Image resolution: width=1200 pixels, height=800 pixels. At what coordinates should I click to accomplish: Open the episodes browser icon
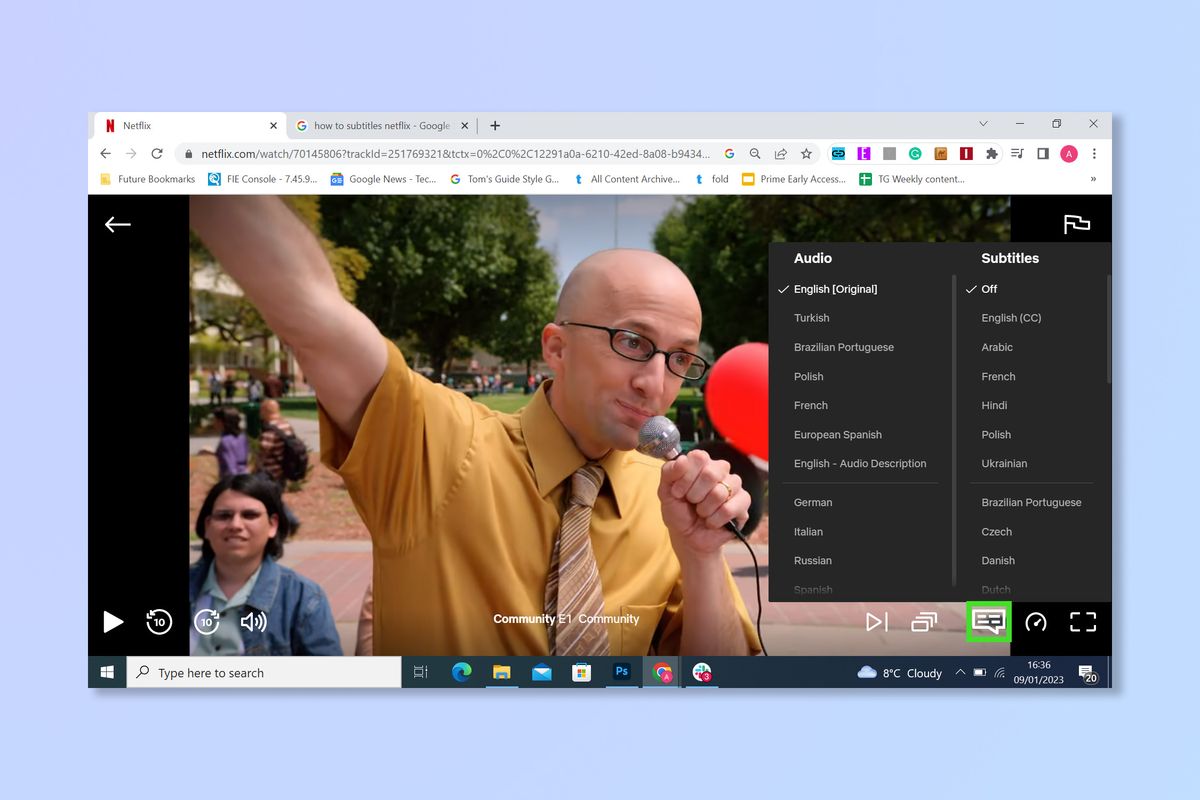[923, 621]
